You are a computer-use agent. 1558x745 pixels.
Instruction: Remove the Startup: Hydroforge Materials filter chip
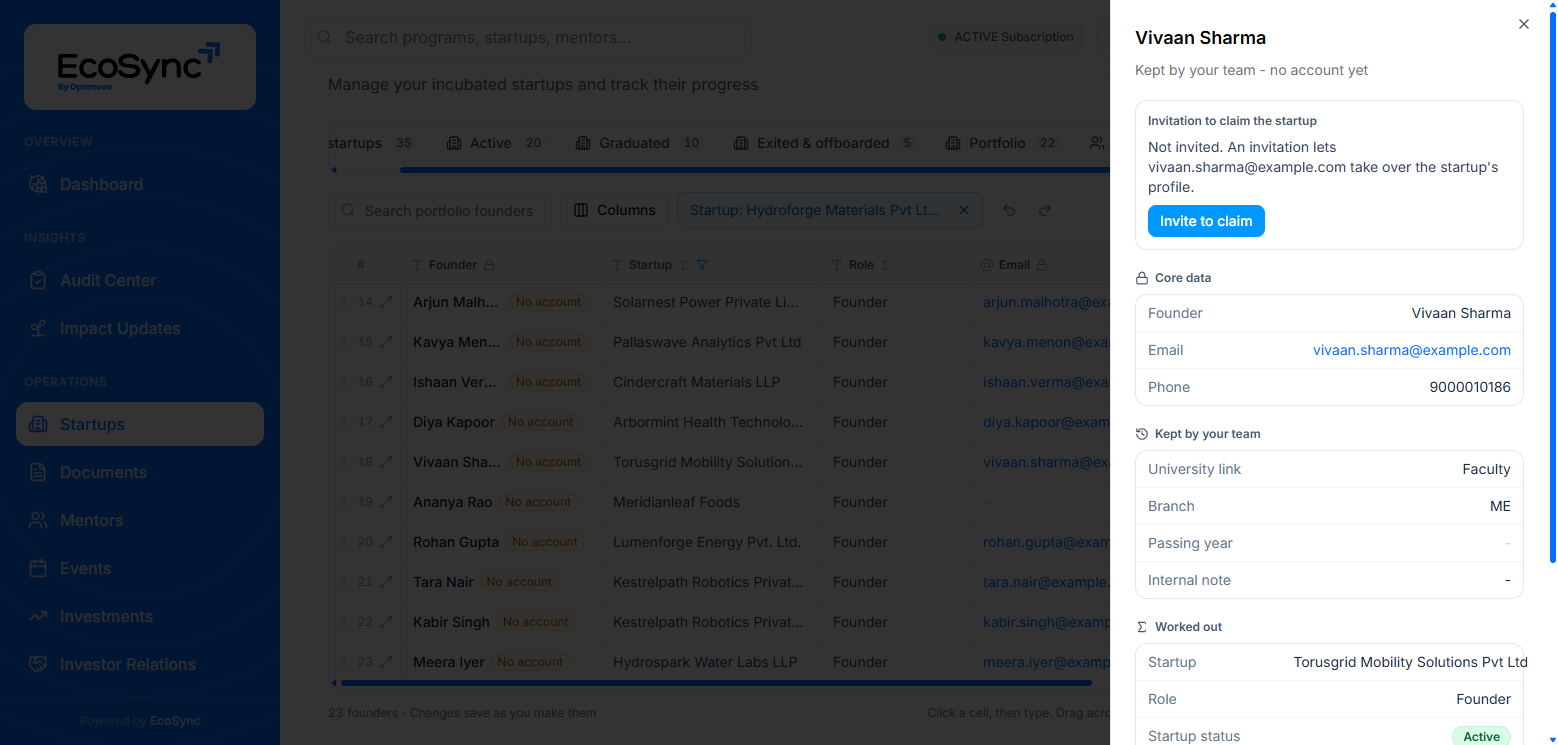(x=964, y=211)
